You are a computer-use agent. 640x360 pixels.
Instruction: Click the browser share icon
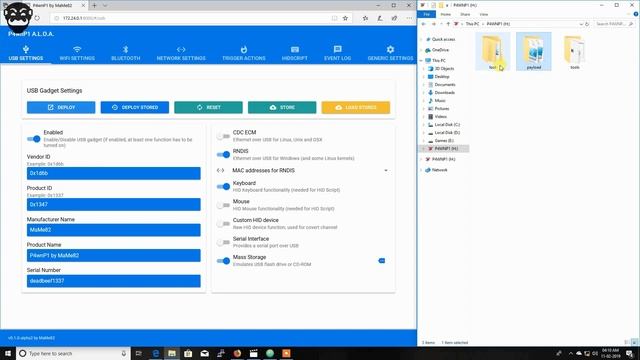[394, 18]
